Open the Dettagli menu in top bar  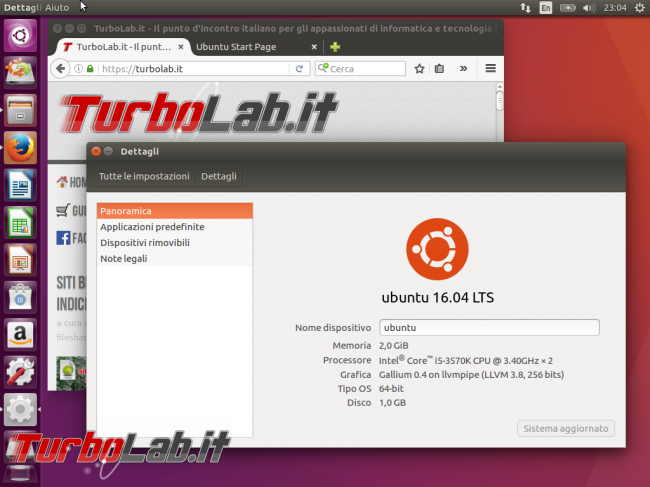(x=22, y=8)
